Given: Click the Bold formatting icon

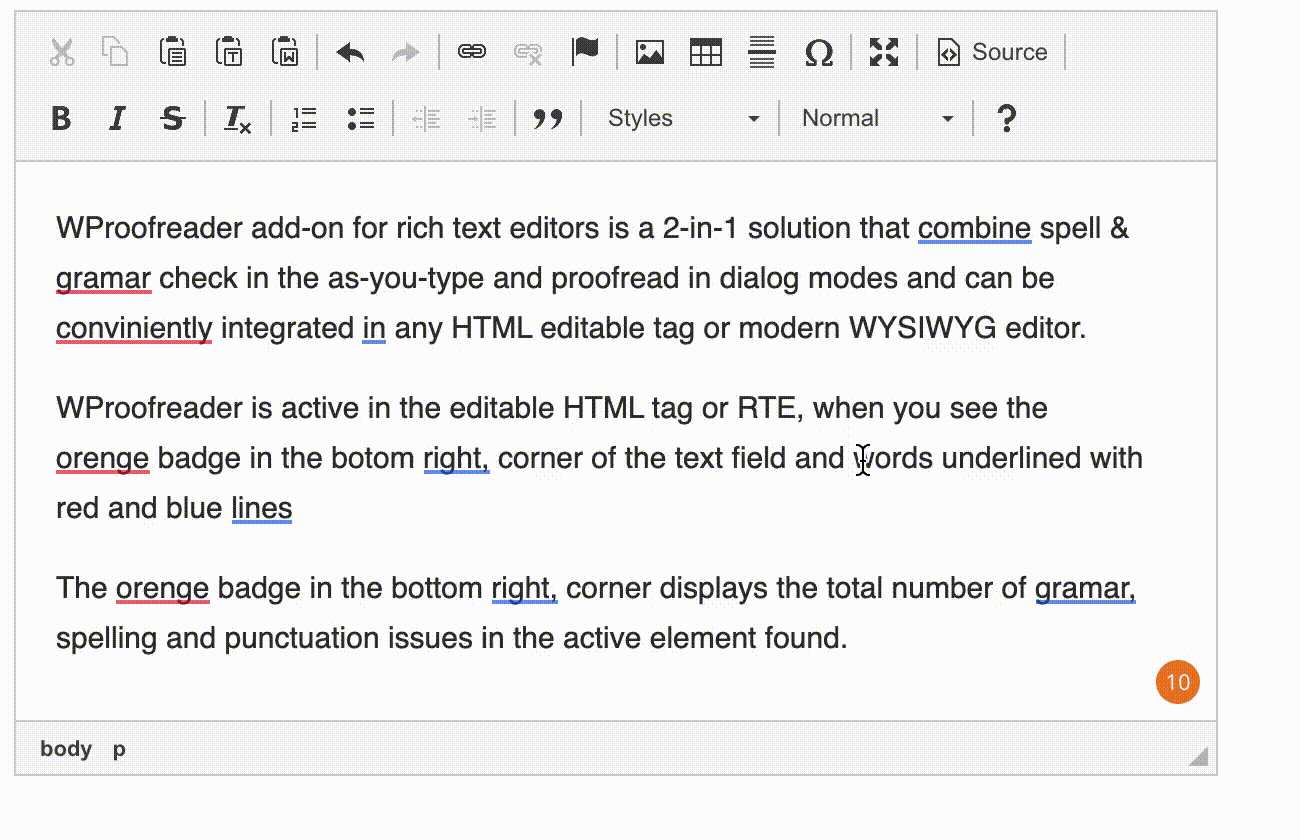Looking at the screenshot, I should 61,118.
